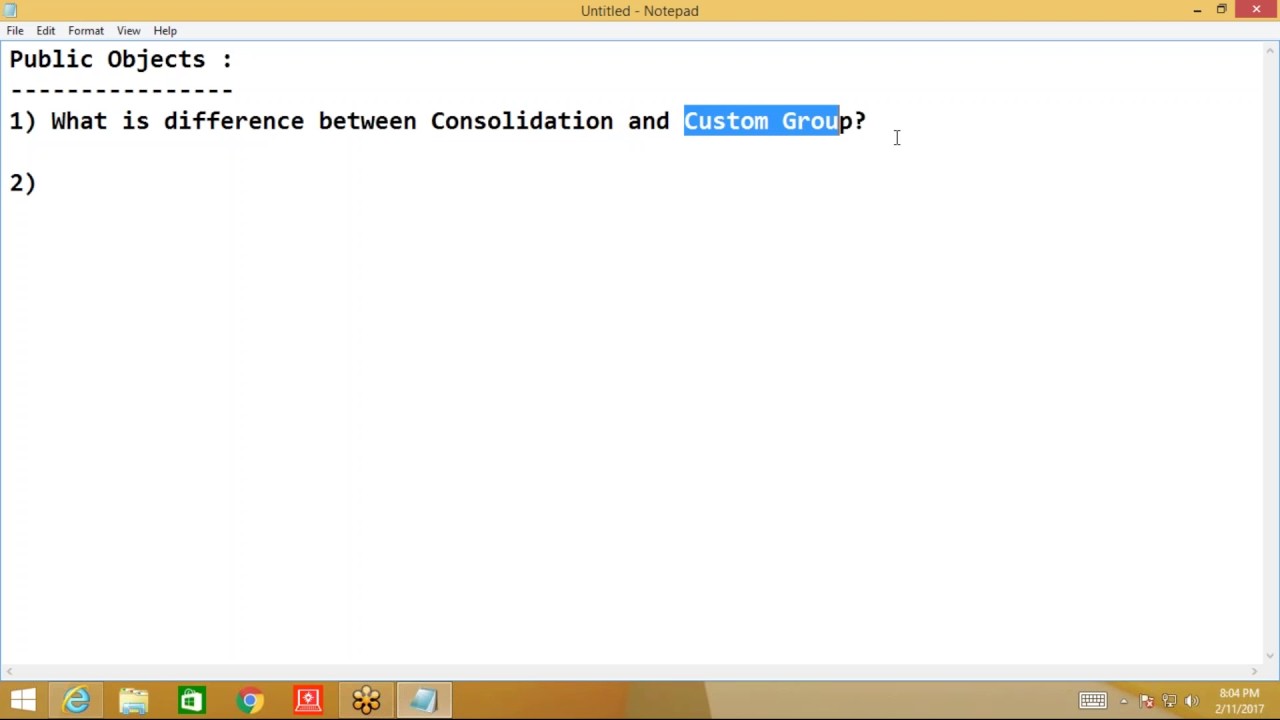Open the Windows Store taskbar icon
The image size is (1280, 720).
(191, 700)
